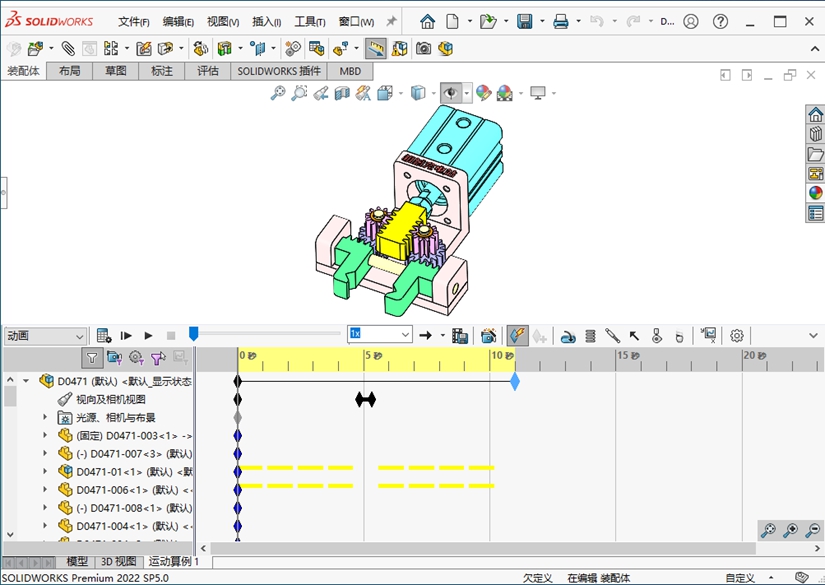Open SOLIDWORKS Resources home tab in task pane

pos(816,114)
